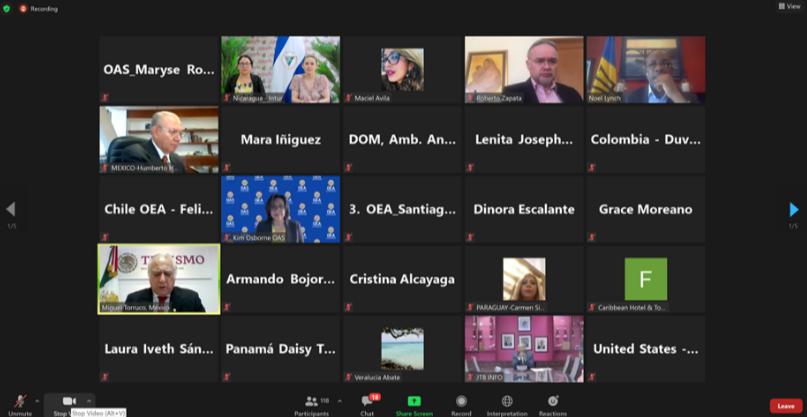Click the green Share Screen icon
Screen dimensions: 807x417
(x=414, y=401)
